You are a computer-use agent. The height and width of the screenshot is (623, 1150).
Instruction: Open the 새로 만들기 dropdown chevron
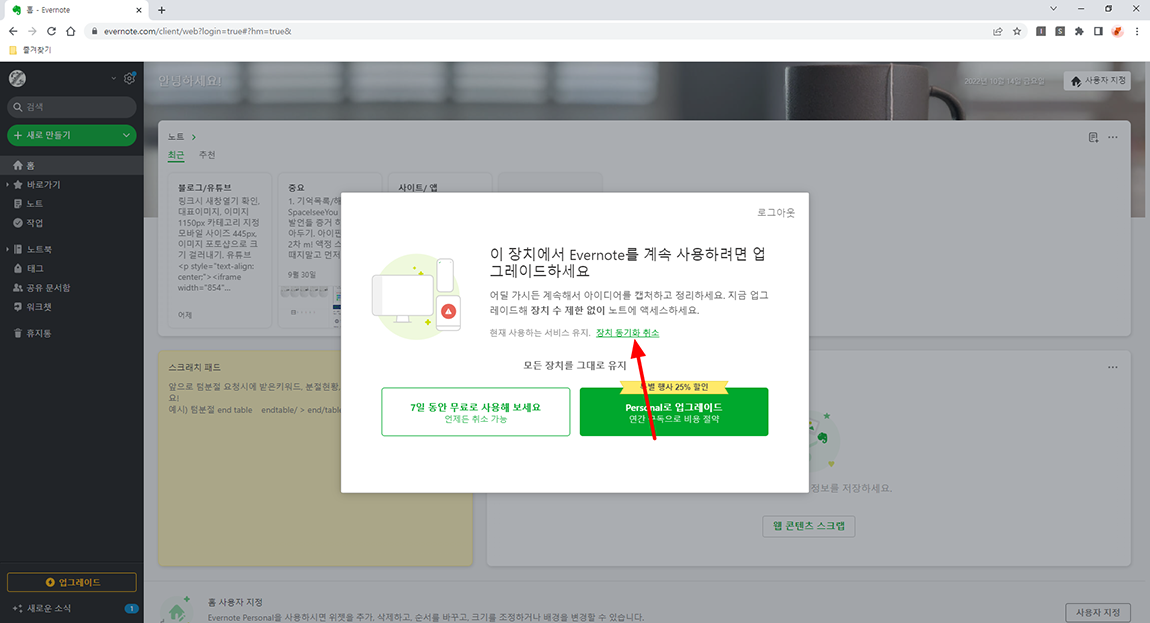(x=126, y=135)
